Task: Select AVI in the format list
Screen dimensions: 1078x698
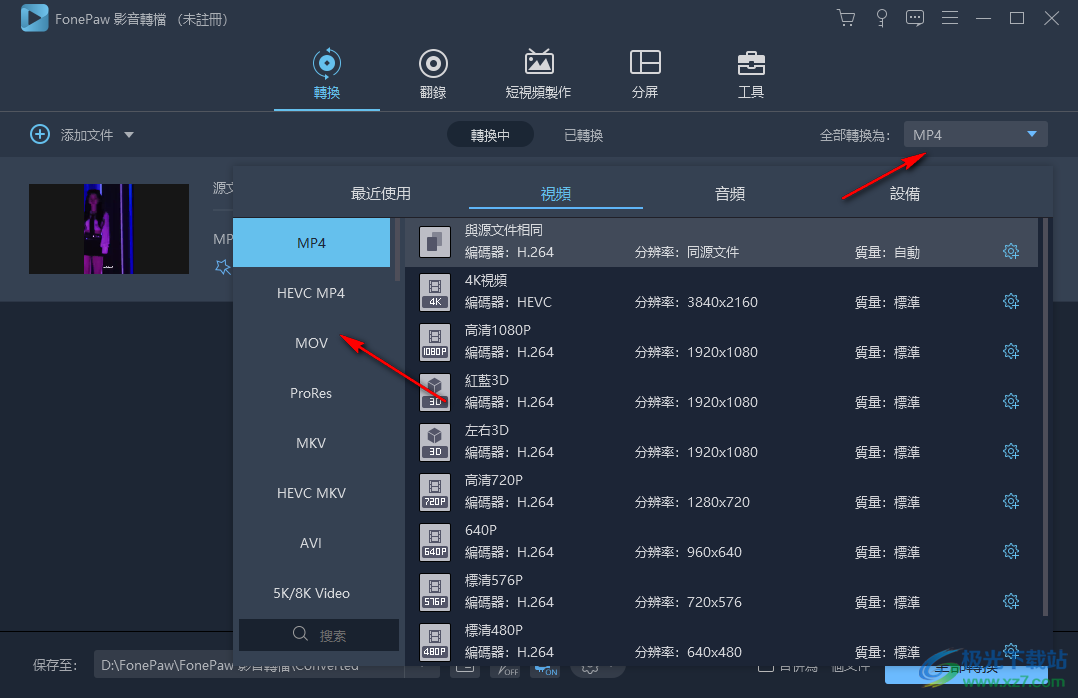Action: pyautogui.click(x=311, y=543)
